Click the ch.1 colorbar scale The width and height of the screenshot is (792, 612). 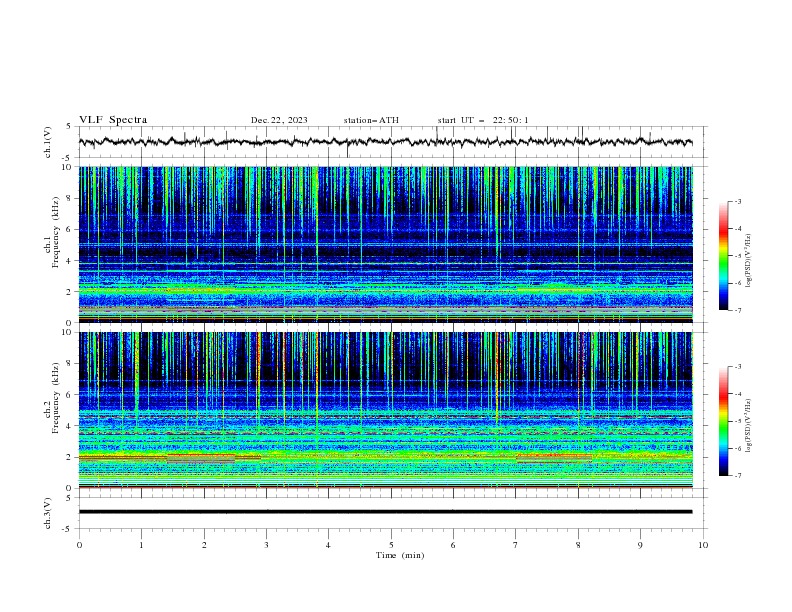click(x=723, y=256)
